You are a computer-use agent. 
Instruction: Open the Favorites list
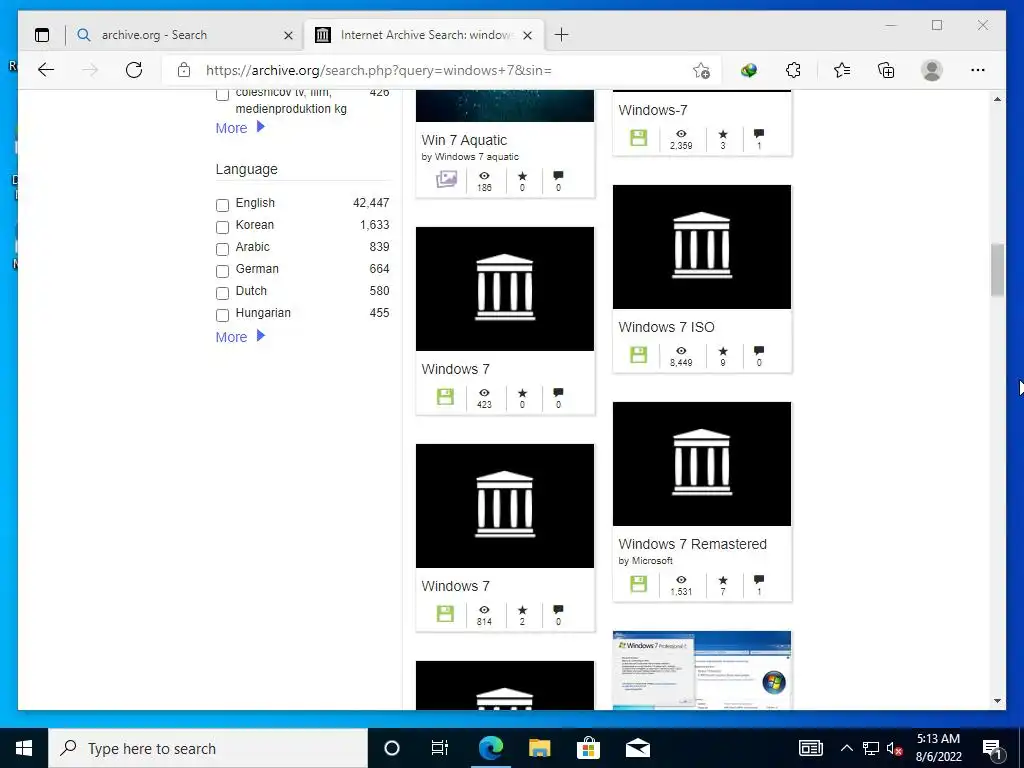(842, 70)
